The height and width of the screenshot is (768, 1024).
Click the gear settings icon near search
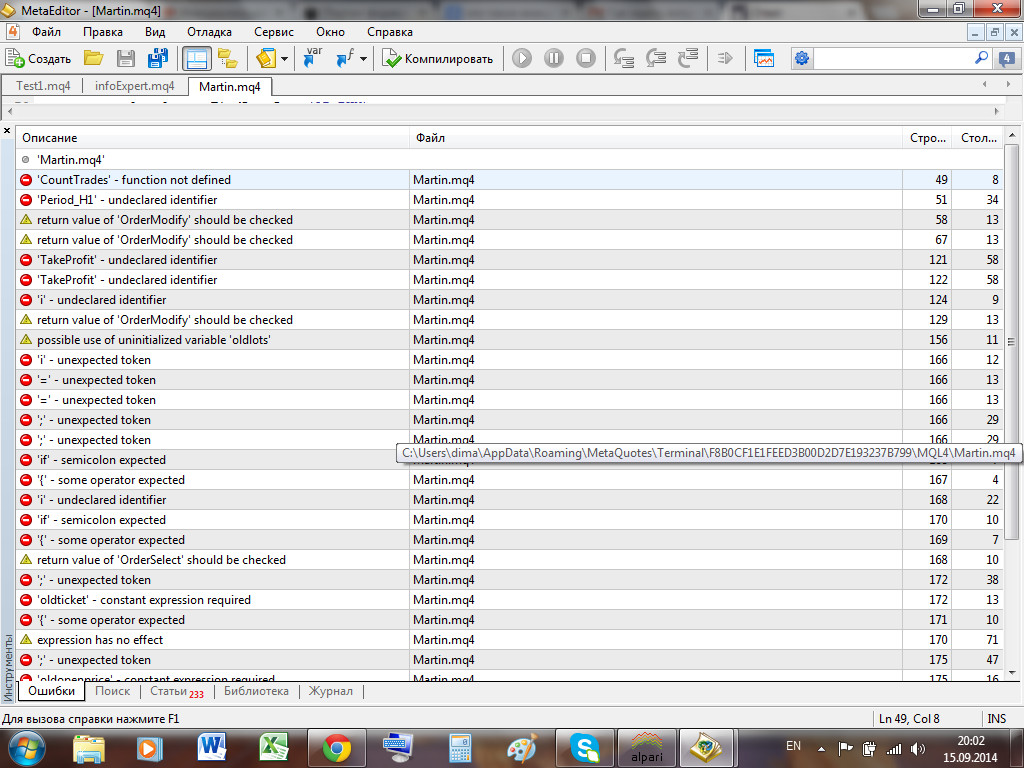pos(802,59)
